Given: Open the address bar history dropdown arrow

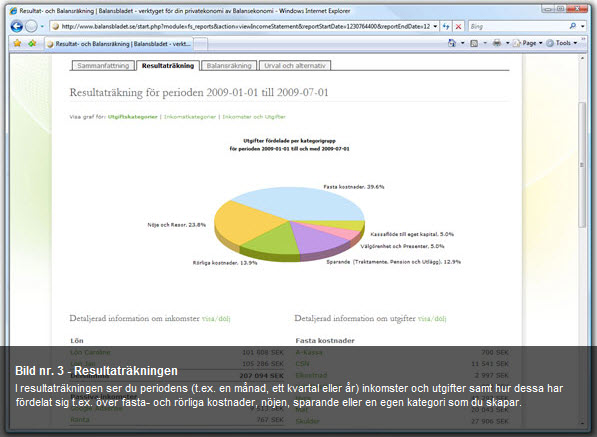Looking at the screenshot, I should coord(435,26).
